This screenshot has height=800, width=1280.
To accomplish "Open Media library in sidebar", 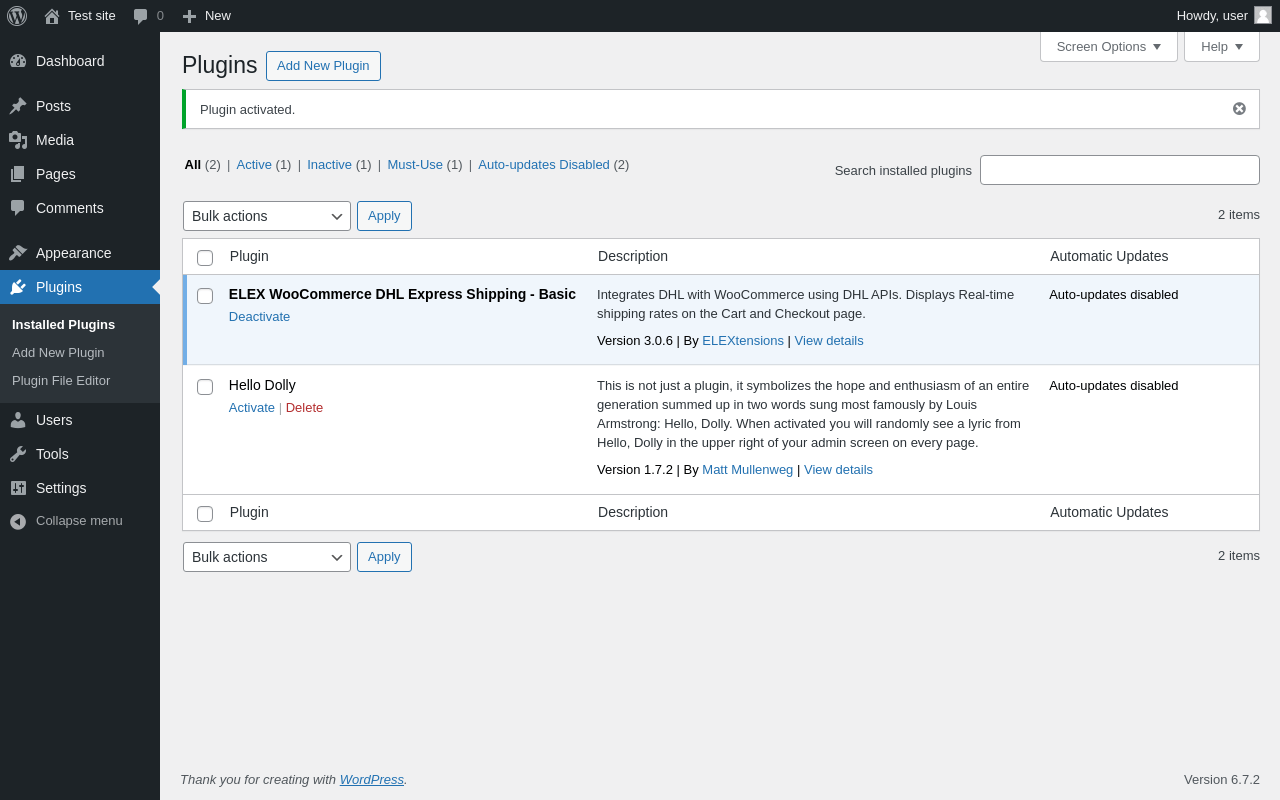I will coord(55,140).
